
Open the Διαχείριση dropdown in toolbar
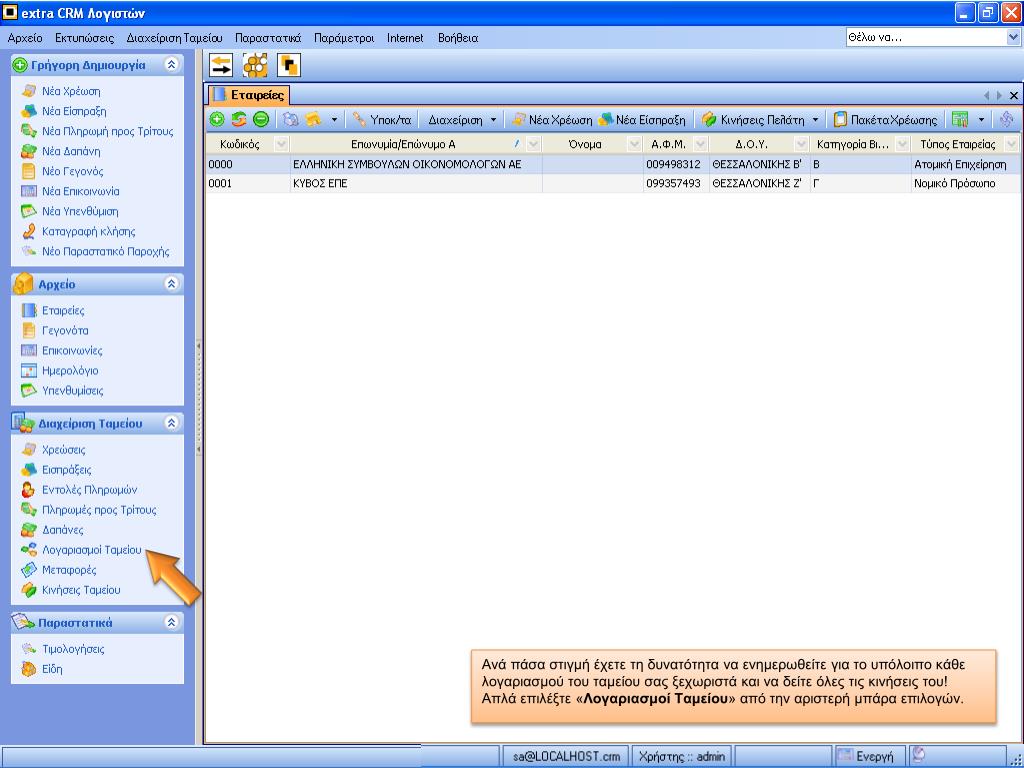tap(462, 120)
